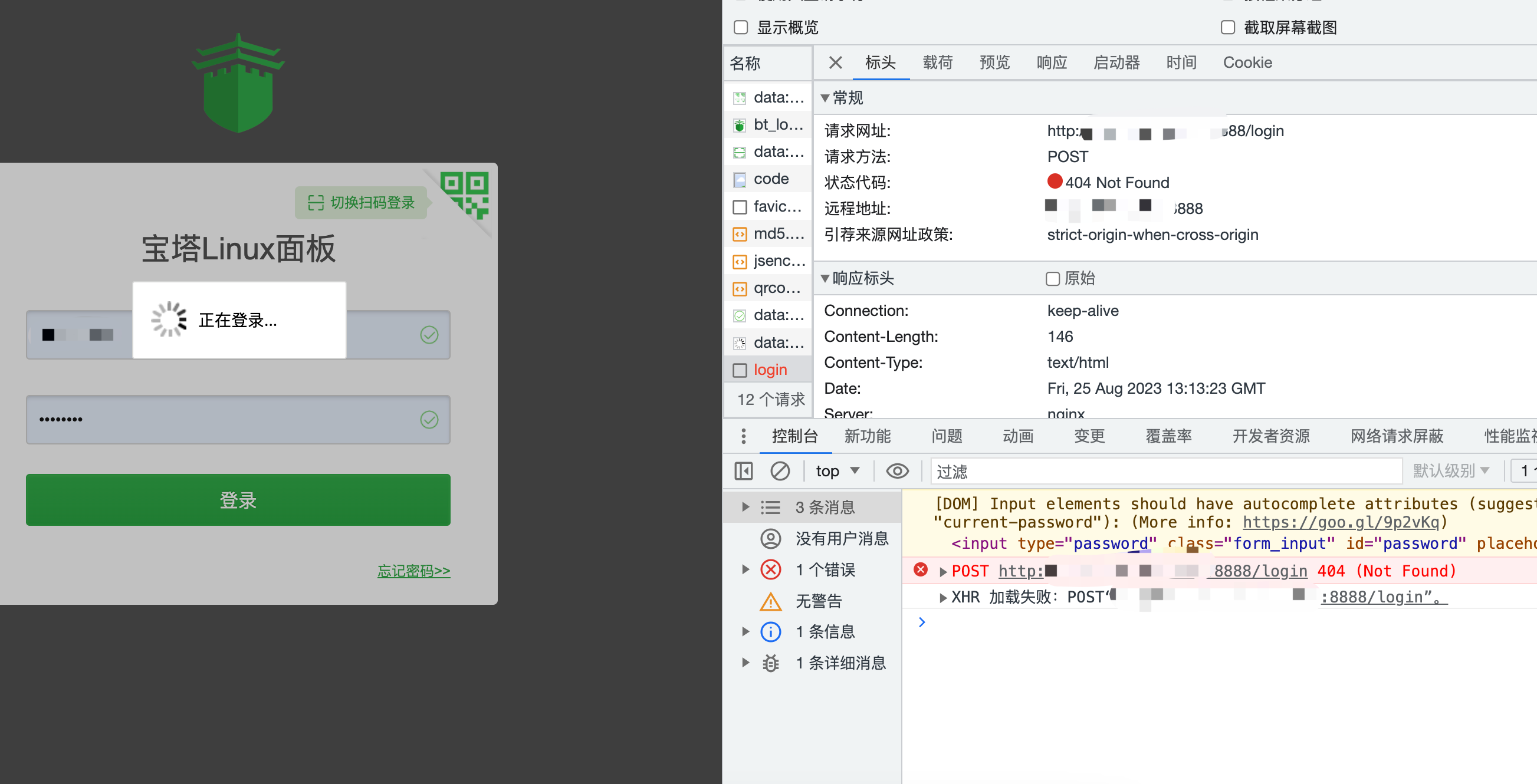
Task: Click the md5 script file icon
Action: tap(740, 234)
